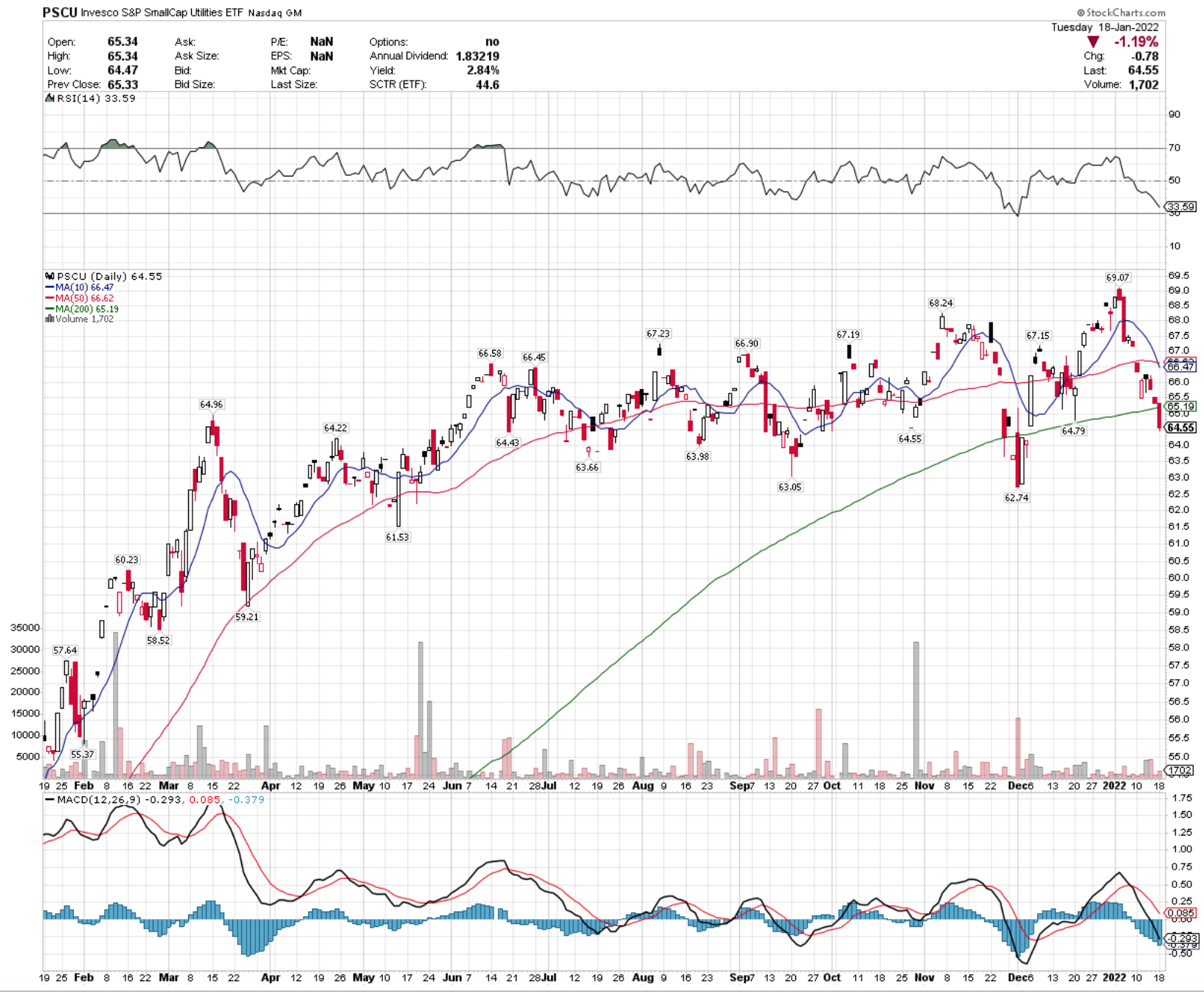1204x992 pixels.
Task: Click the Mkt Cap label
Action: coord(290,70)
